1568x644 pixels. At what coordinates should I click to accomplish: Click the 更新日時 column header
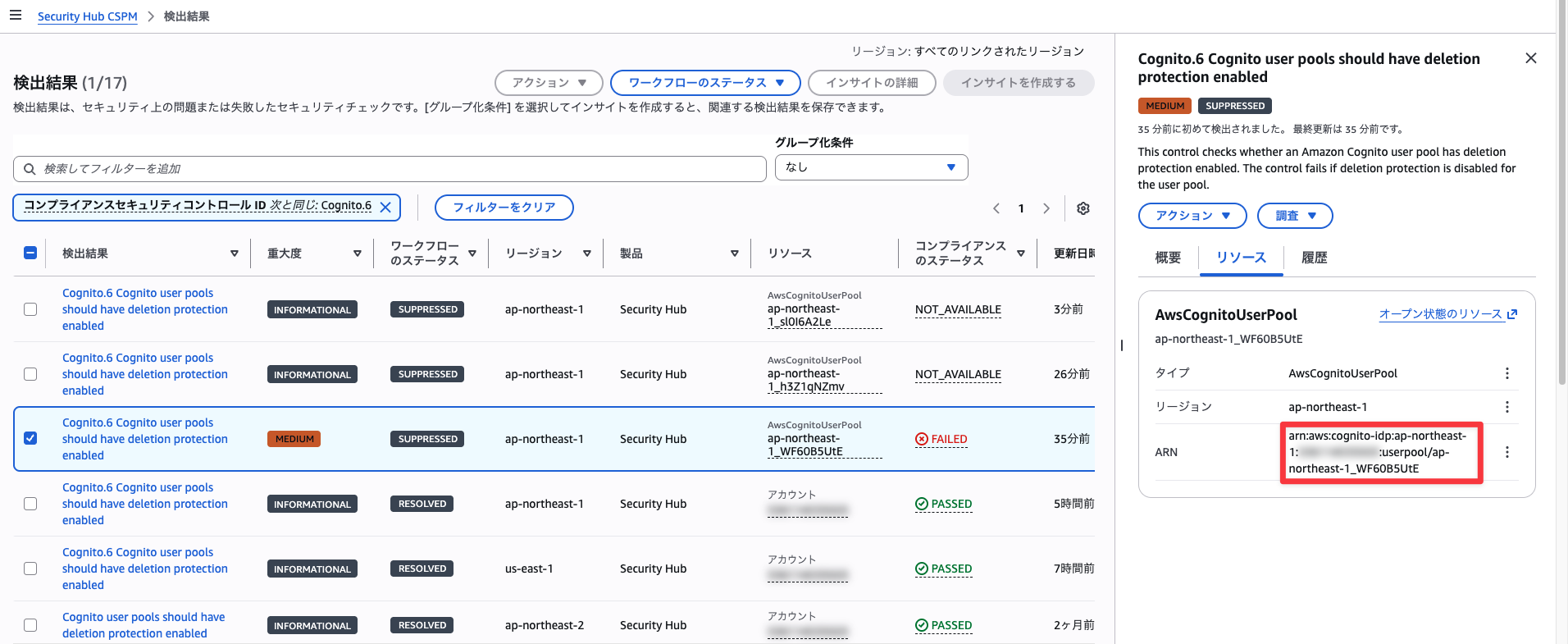1073,253
